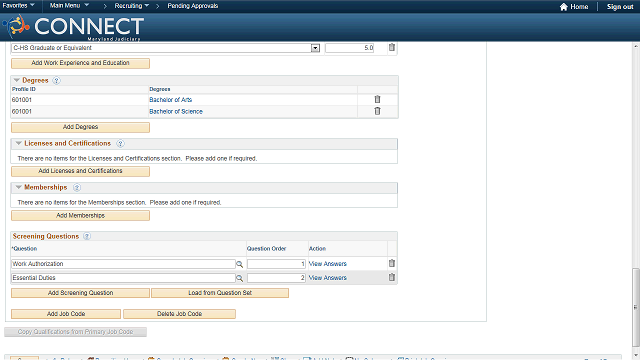
Task: Click the CONNECT Maryland Judiciary logo
Action: tap(73, 27)
